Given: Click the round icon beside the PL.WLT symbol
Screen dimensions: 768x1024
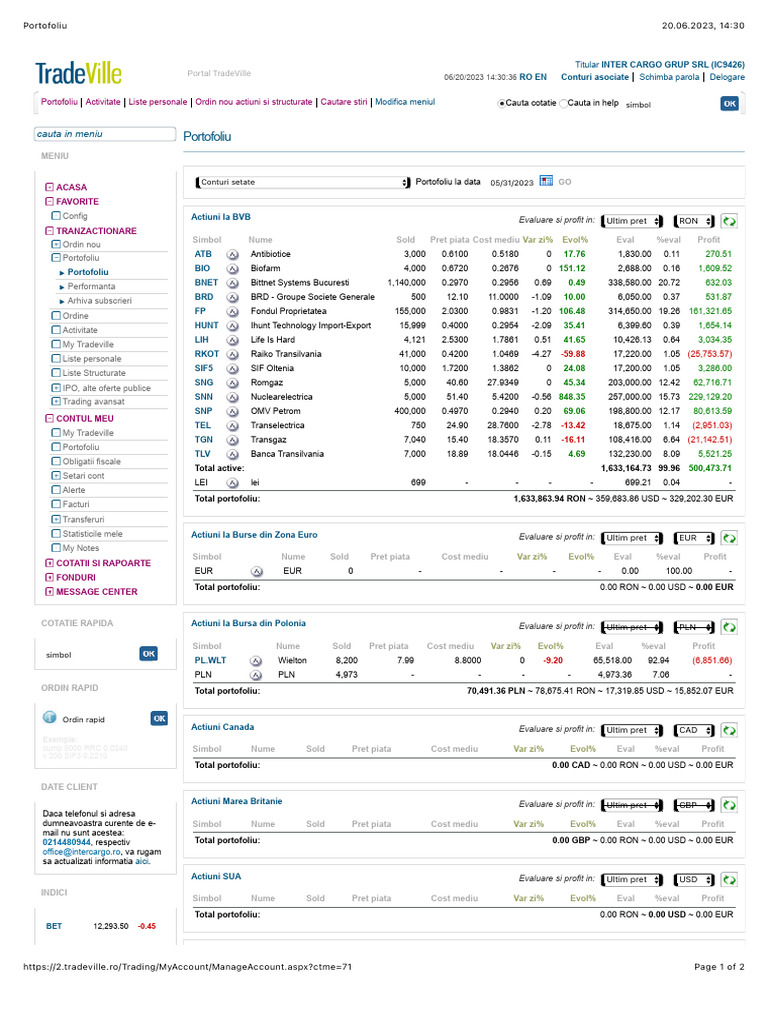Looking at the screenshot, I should point(256,661).
